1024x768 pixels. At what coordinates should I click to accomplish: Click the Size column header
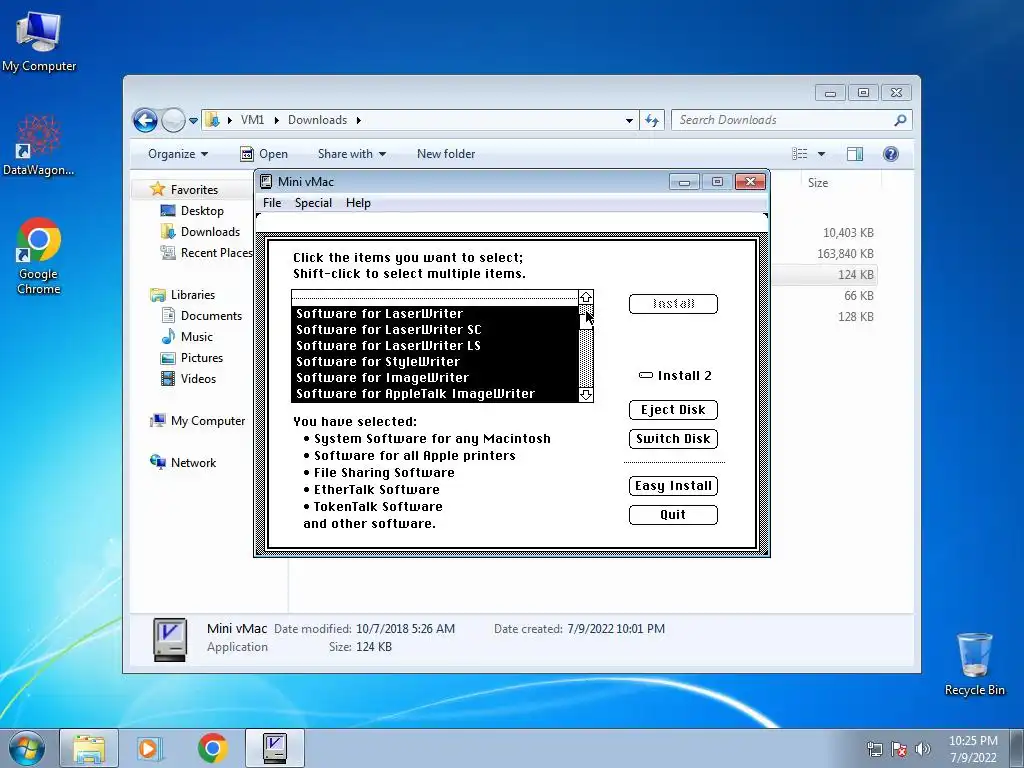(818, 183)
